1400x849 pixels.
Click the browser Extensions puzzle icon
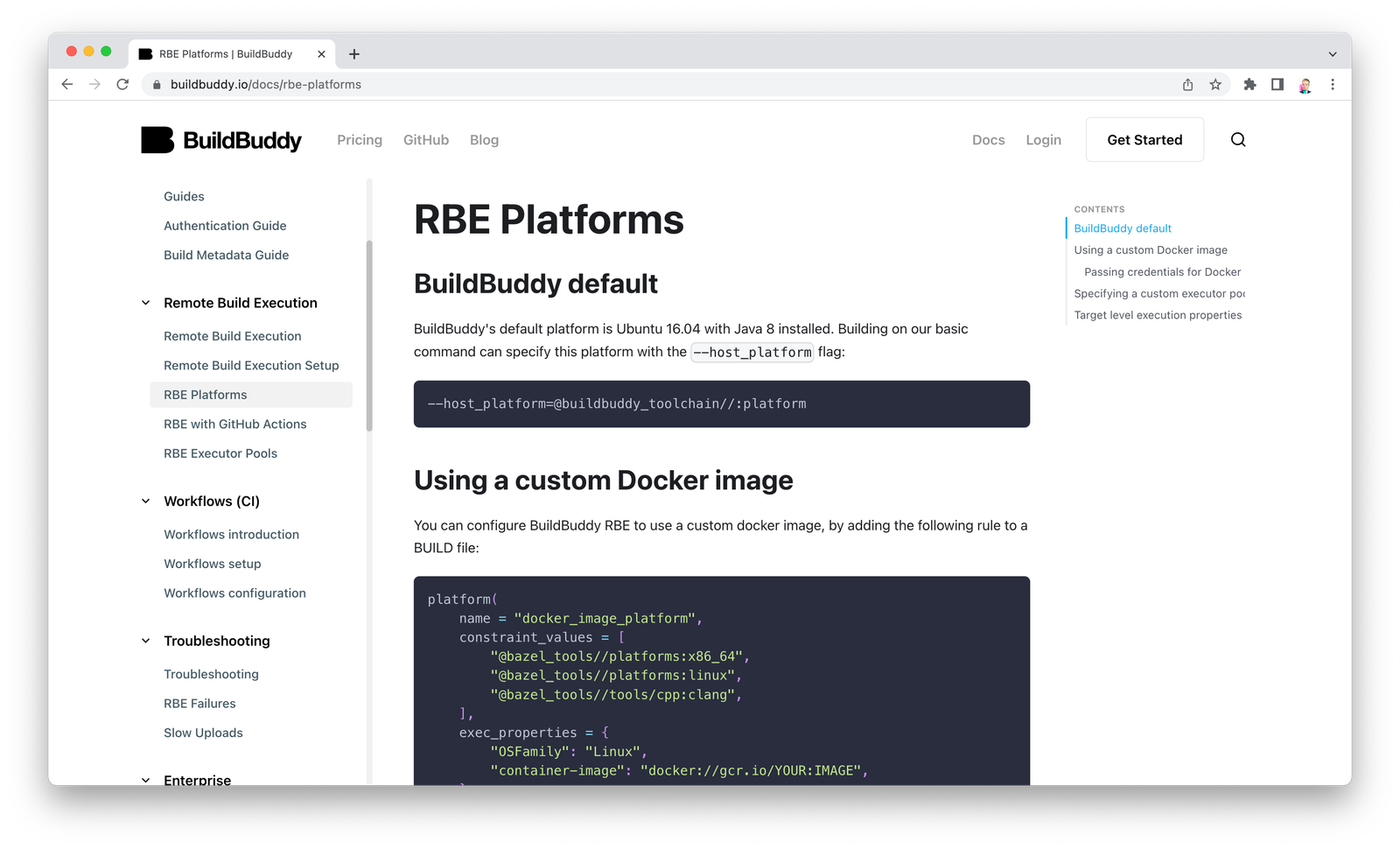tap(1249, 85)
